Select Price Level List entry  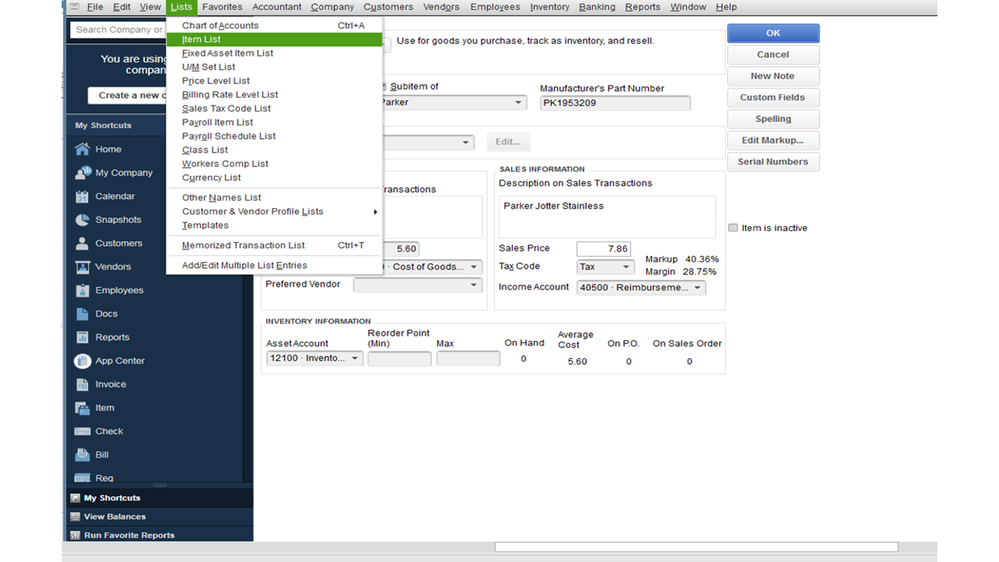275,81
